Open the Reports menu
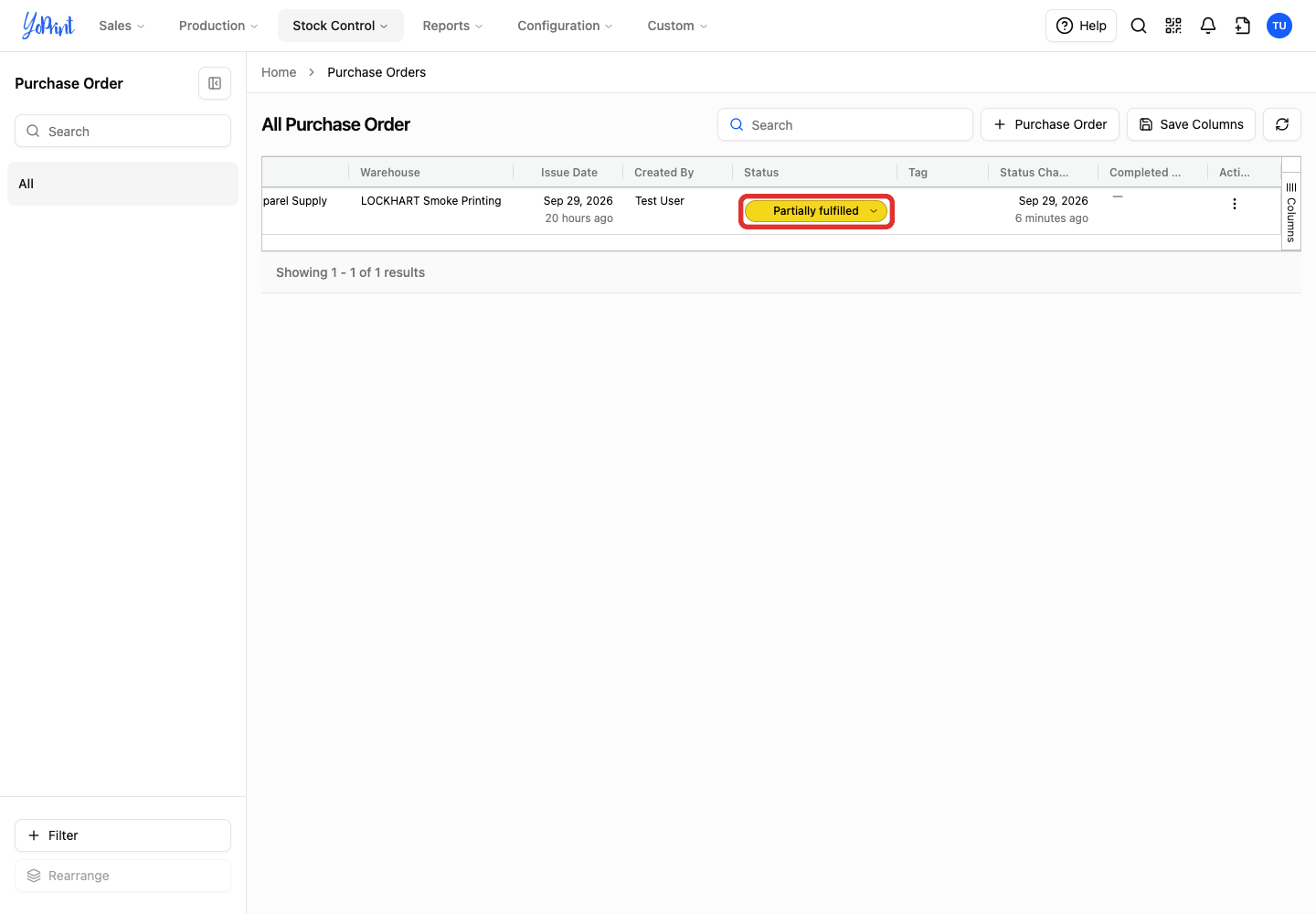Screen dimensions: 1316x914 click(452, 26)
